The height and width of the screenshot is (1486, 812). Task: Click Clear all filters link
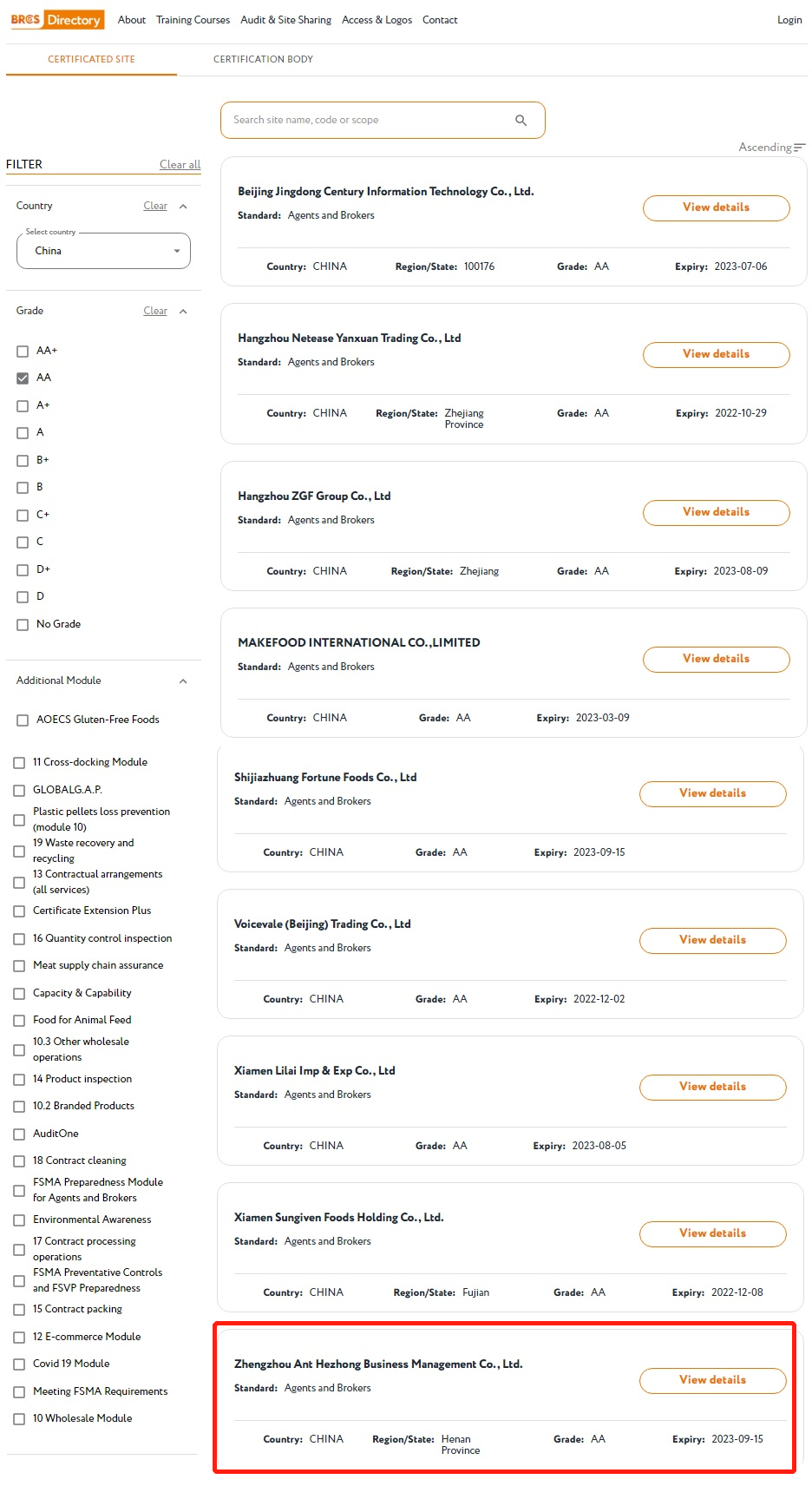pos(180,165)
